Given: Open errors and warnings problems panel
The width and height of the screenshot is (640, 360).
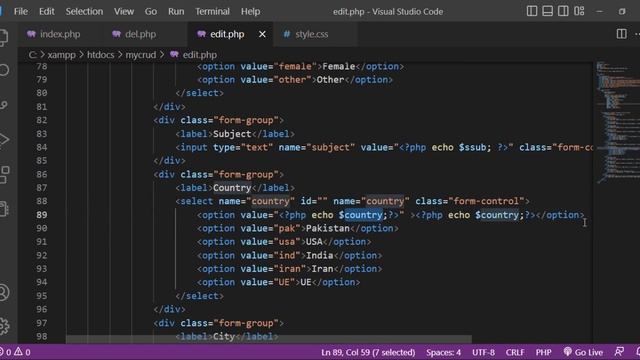Looking at the screenshot, I should pyautogui.click(x=16, y=352).
